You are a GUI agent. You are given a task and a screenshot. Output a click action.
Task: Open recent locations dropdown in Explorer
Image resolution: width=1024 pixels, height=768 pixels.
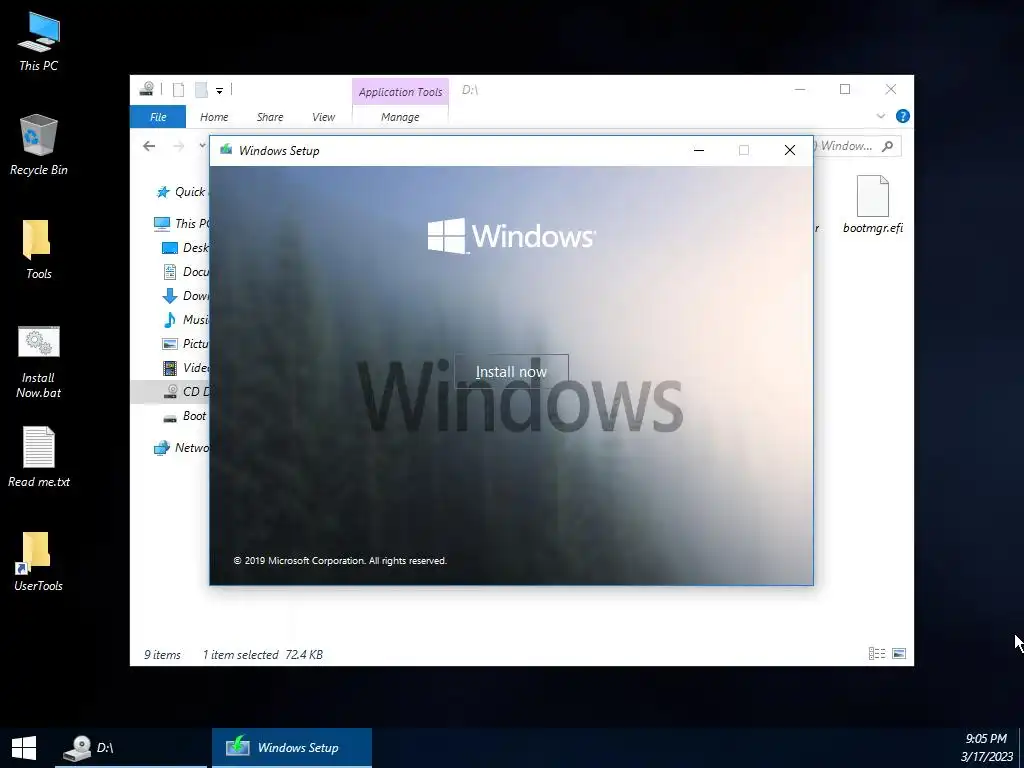point(202,146)
